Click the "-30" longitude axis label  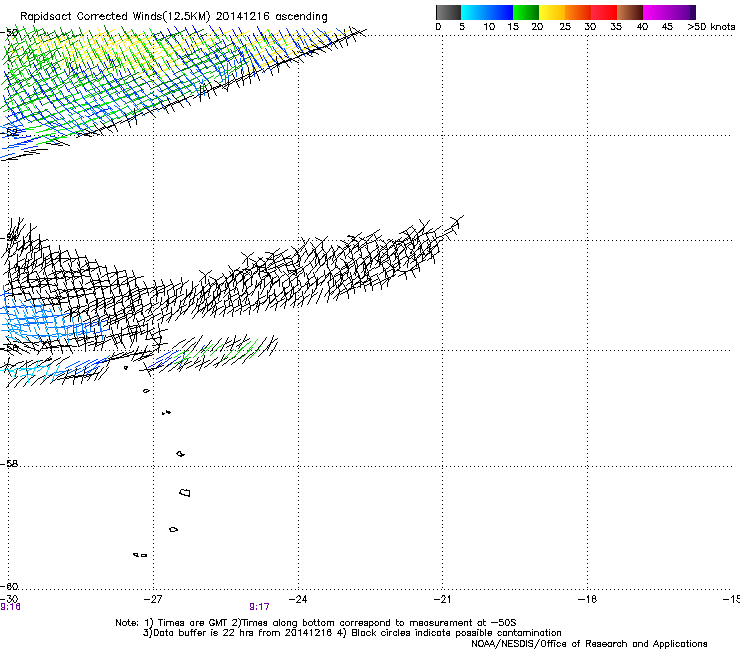[x=9, y=599]
